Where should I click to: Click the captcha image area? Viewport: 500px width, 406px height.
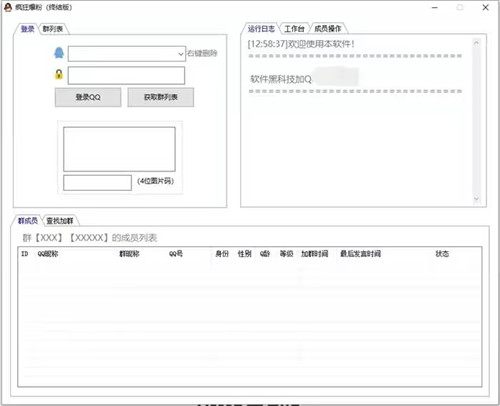tap(119, 149)
